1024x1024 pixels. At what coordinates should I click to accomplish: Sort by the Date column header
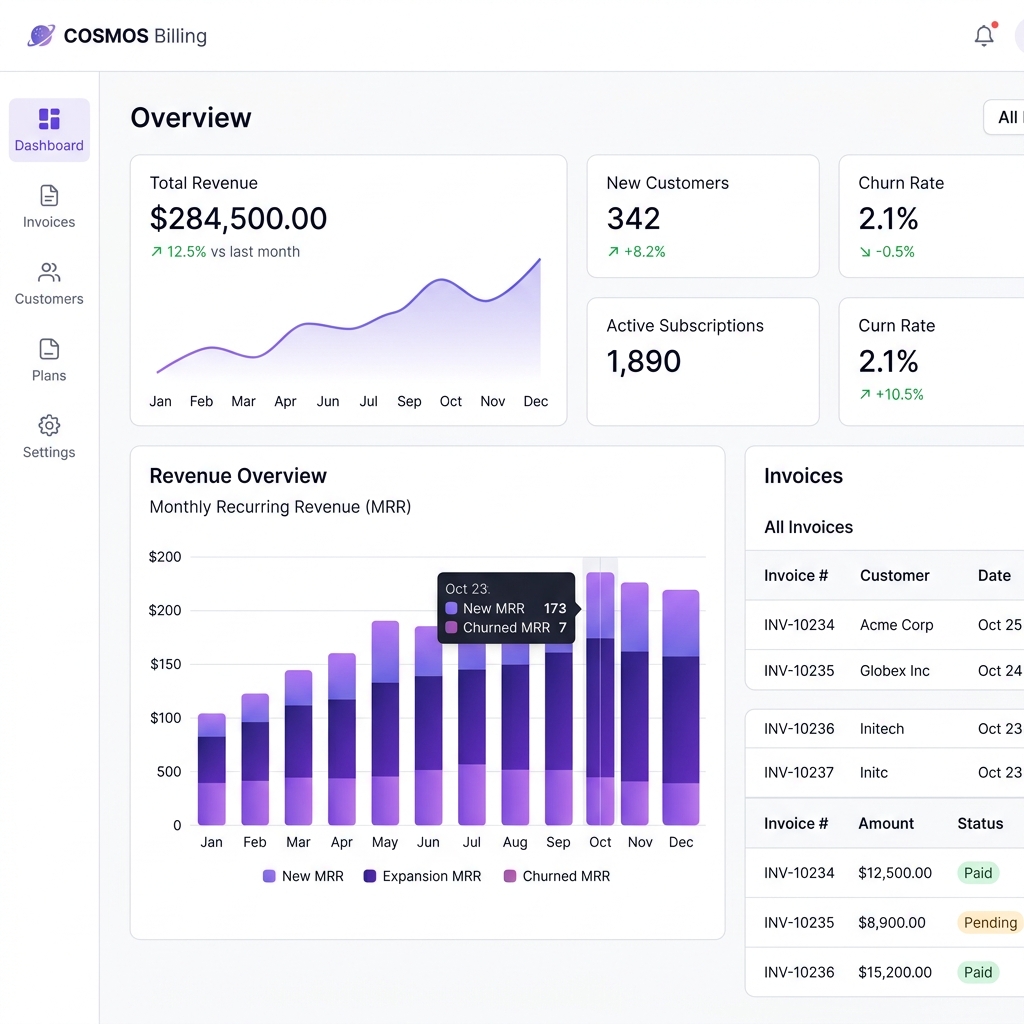994,575
